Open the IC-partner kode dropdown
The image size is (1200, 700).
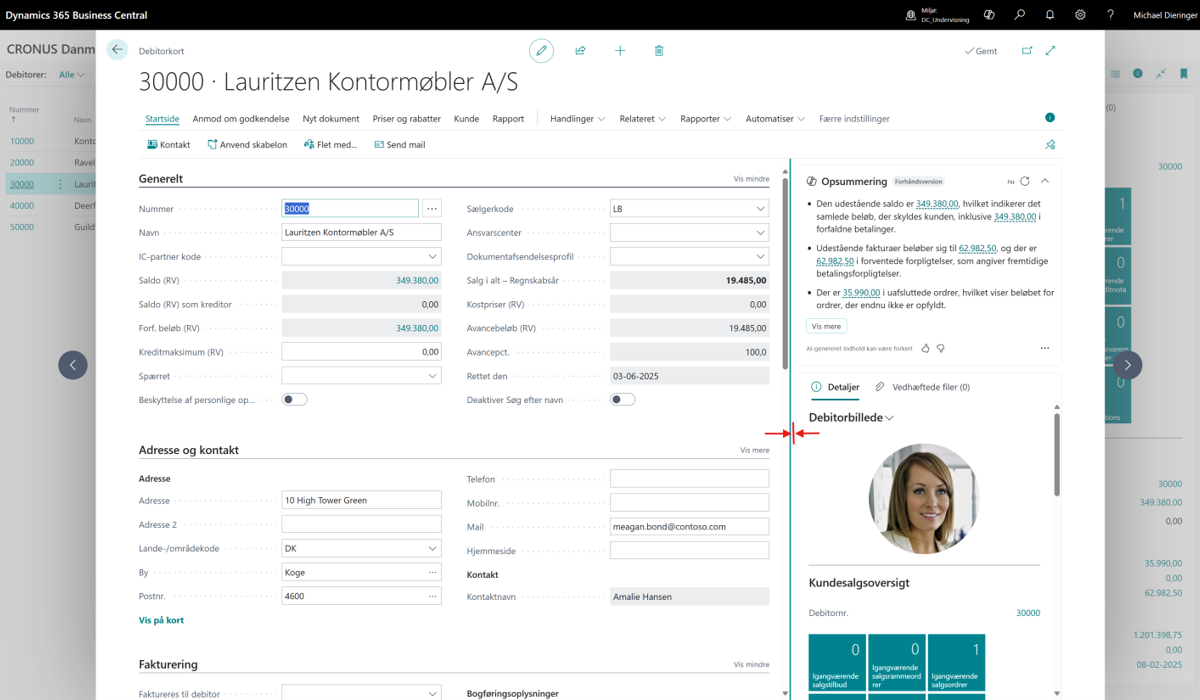pos(432,256)
